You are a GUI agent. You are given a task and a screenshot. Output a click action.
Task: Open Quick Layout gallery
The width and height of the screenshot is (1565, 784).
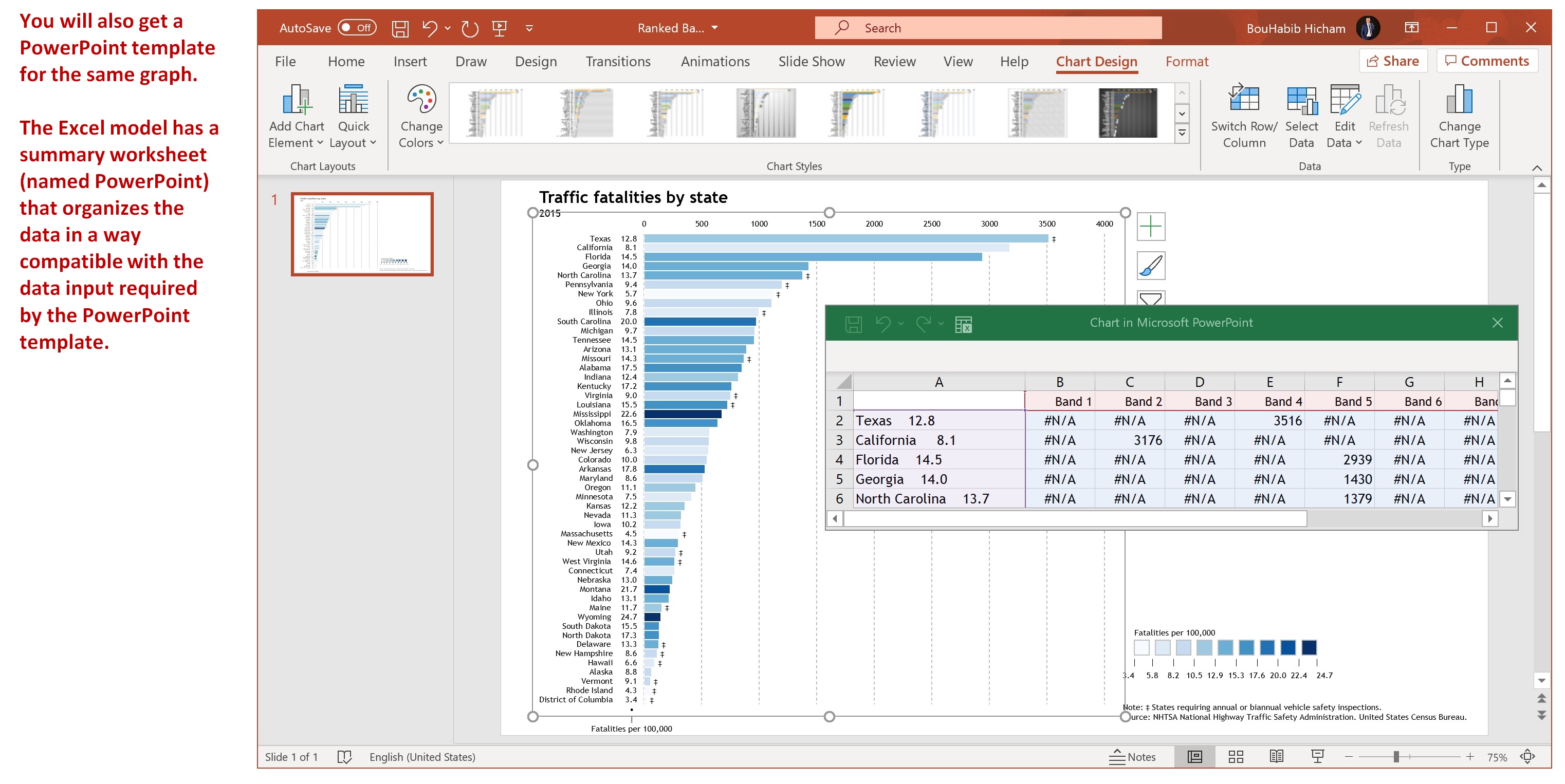(353, 116)
